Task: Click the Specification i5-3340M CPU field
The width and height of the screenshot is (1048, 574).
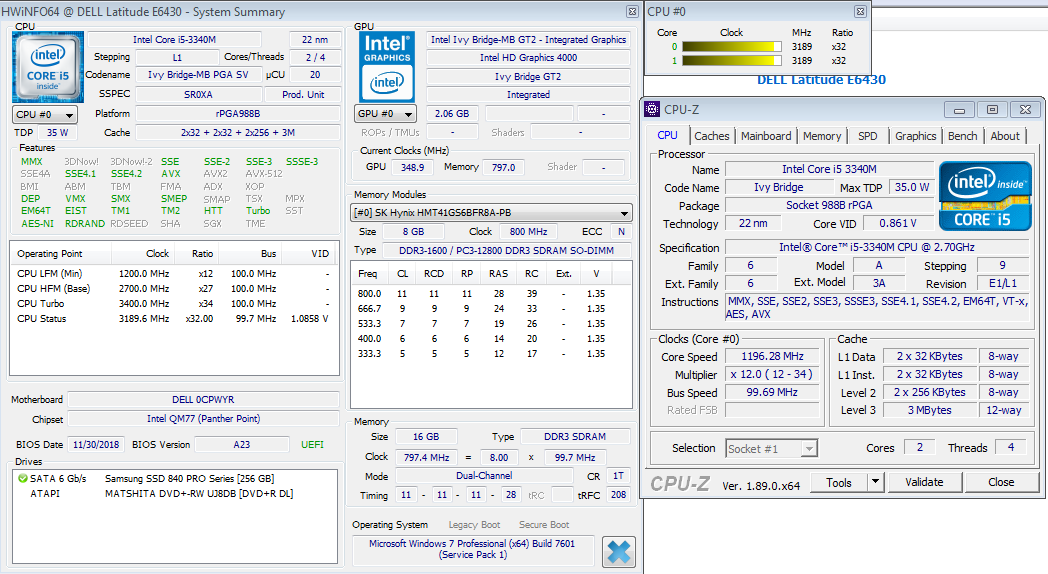Action: click(x=876, y=247)
